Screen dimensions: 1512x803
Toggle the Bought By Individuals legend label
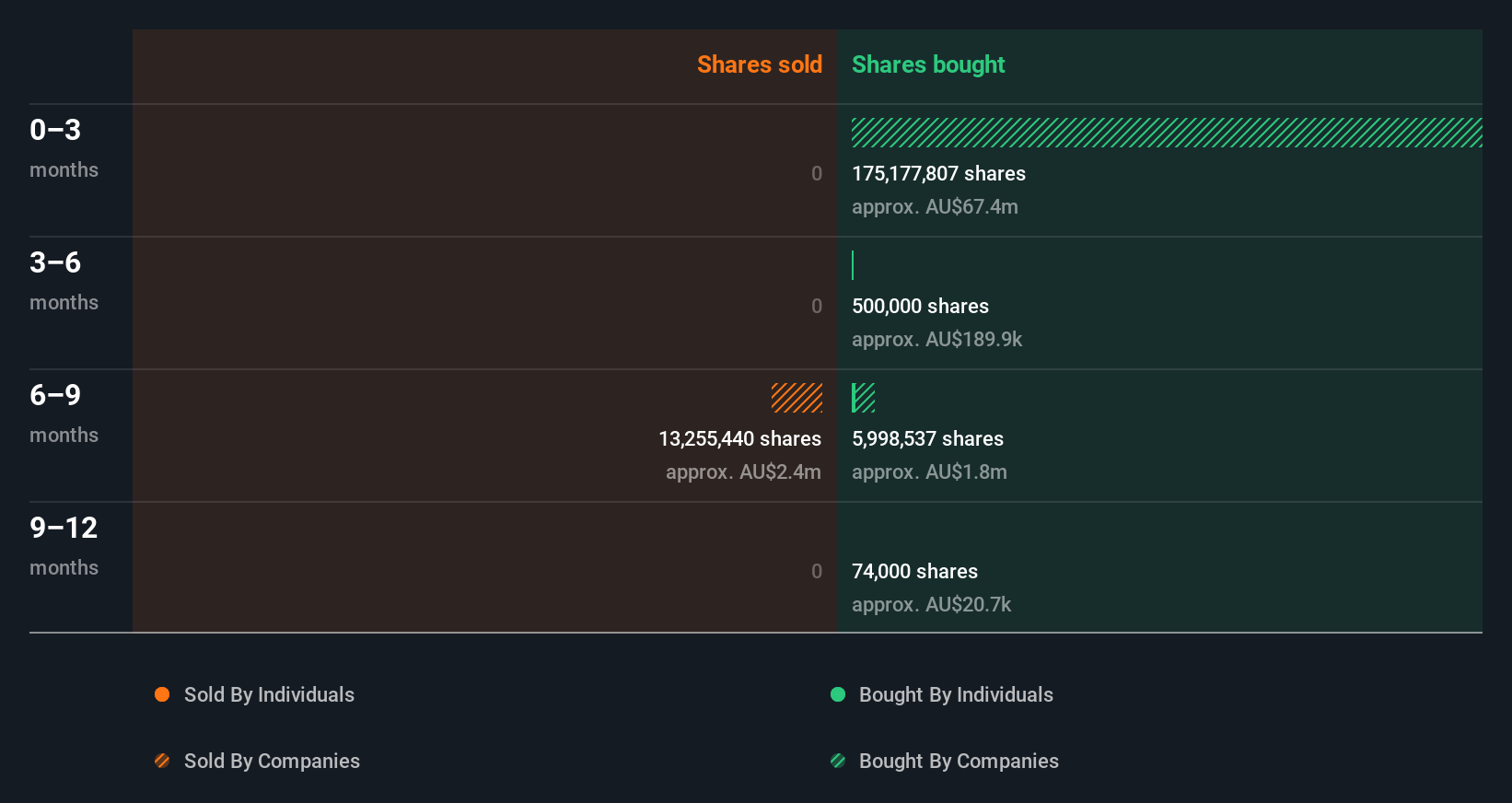pos(956,694)
